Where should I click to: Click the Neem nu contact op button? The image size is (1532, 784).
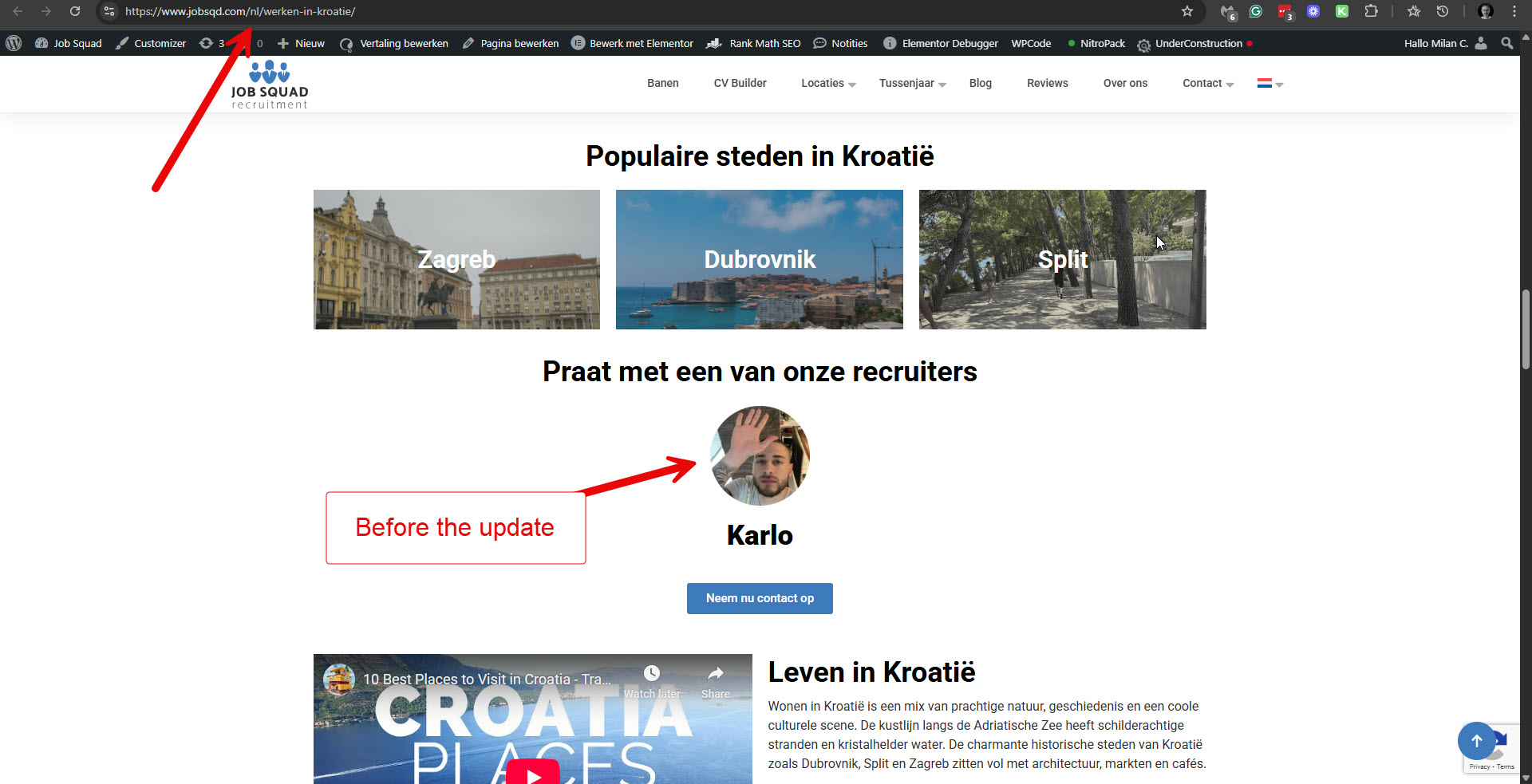coord(760,598)
